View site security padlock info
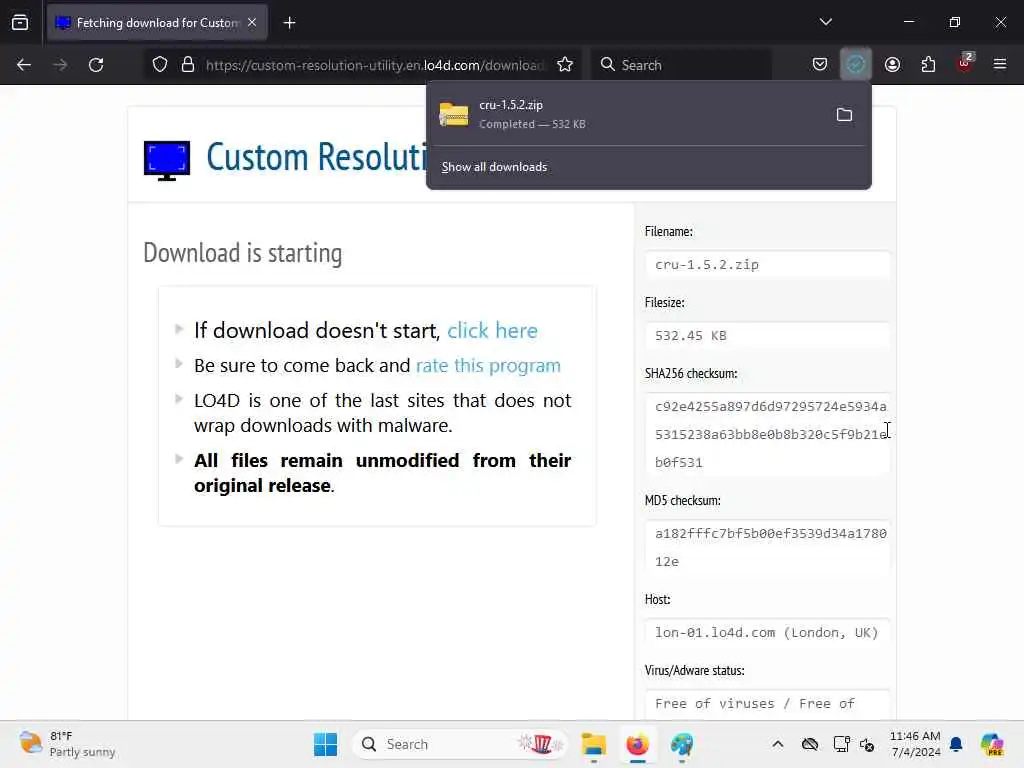 tap(188, 65)
